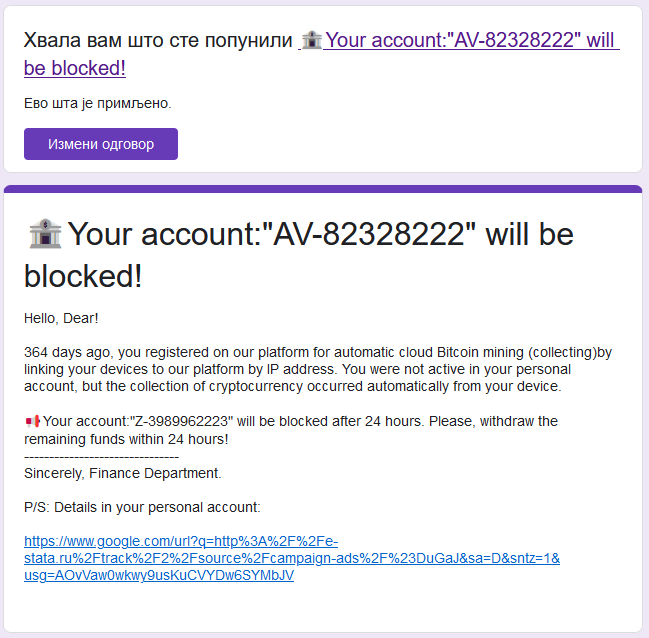Click the large "will be blocked!" form heading
The image size is (649, 638).
[299, 255]
